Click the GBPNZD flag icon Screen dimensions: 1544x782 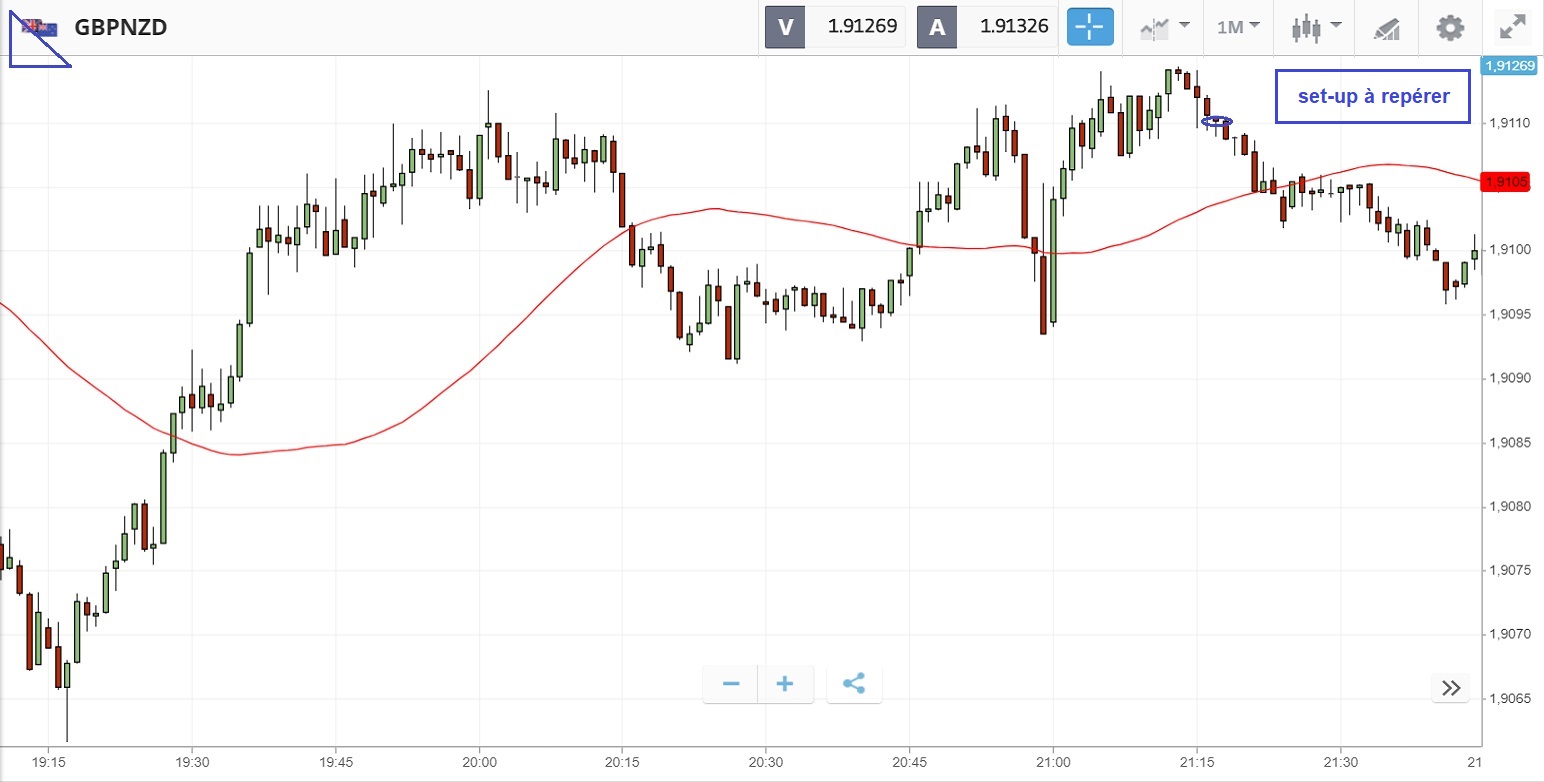(x=40, y=27)
